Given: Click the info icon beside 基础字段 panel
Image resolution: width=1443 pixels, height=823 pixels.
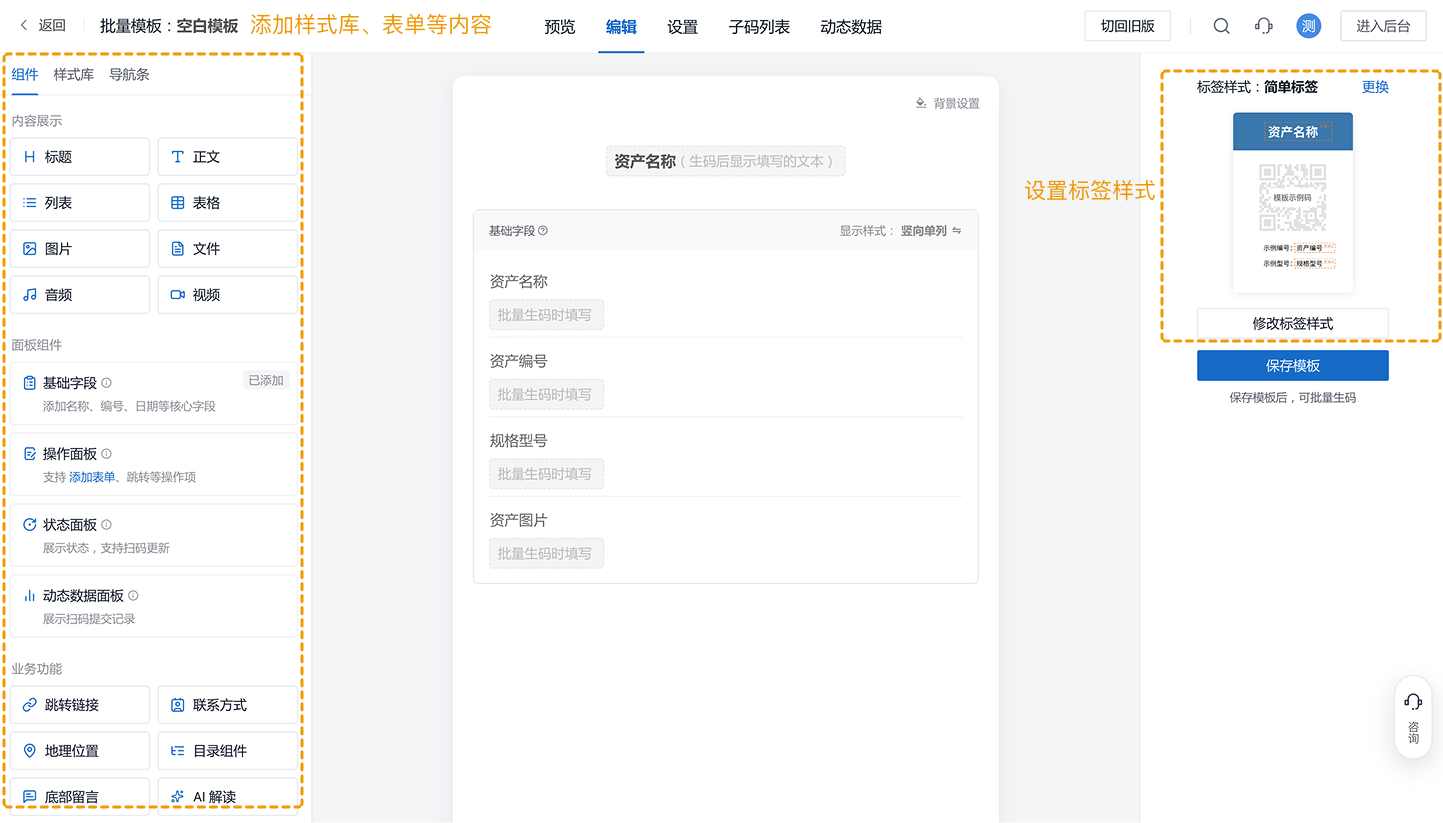Looking at the screenshot, I should pyautogui.click(x=107, y=383).
